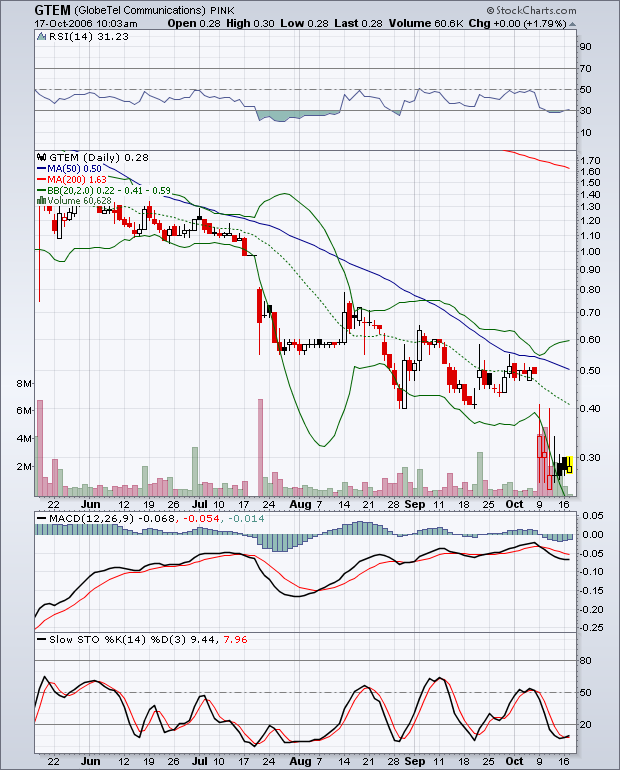
Task: Click the Jul label on the bottom date axis
Action: point(200,761)
